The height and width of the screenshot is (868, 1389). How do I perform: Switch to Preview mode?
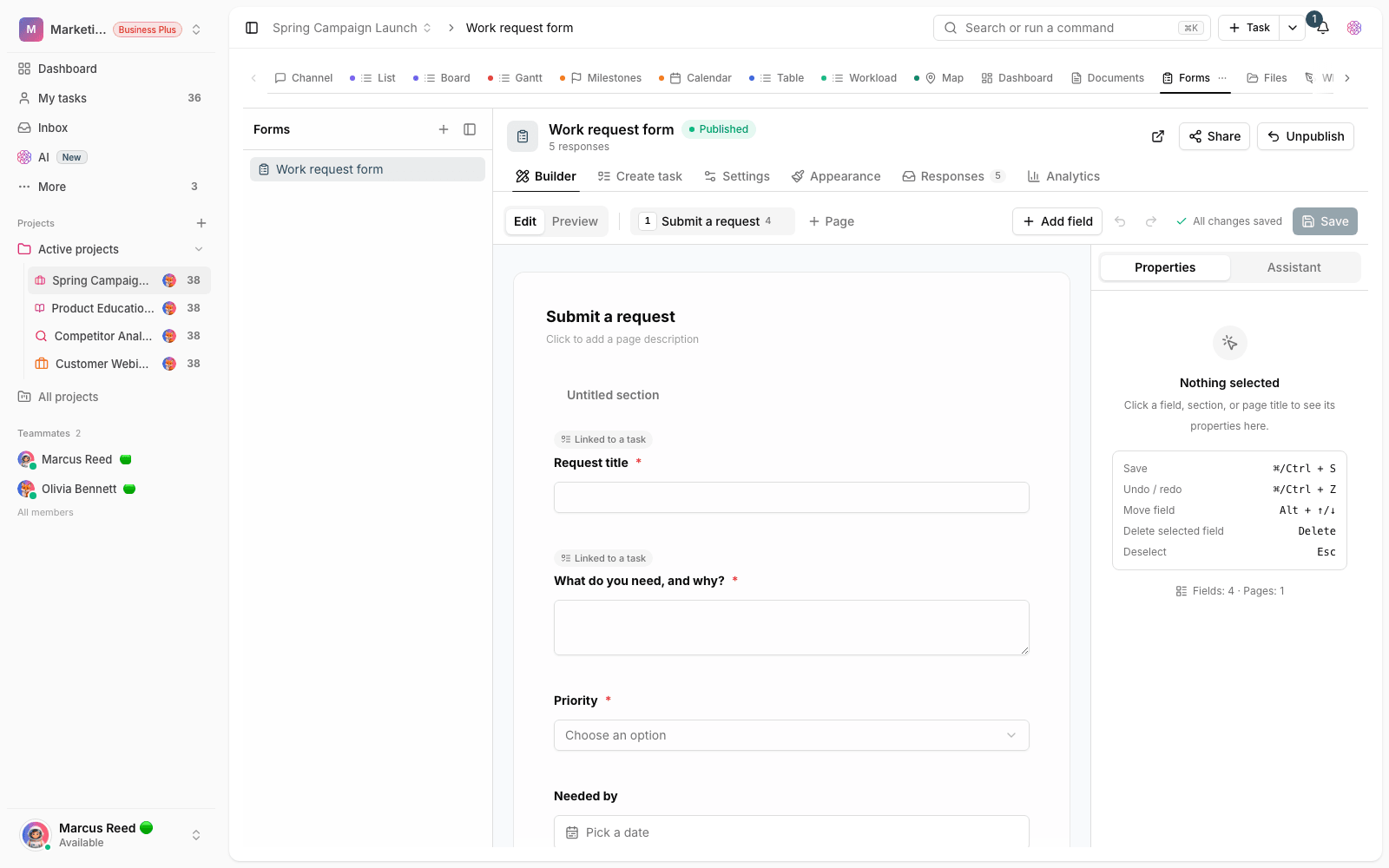[x=575, y=221]
